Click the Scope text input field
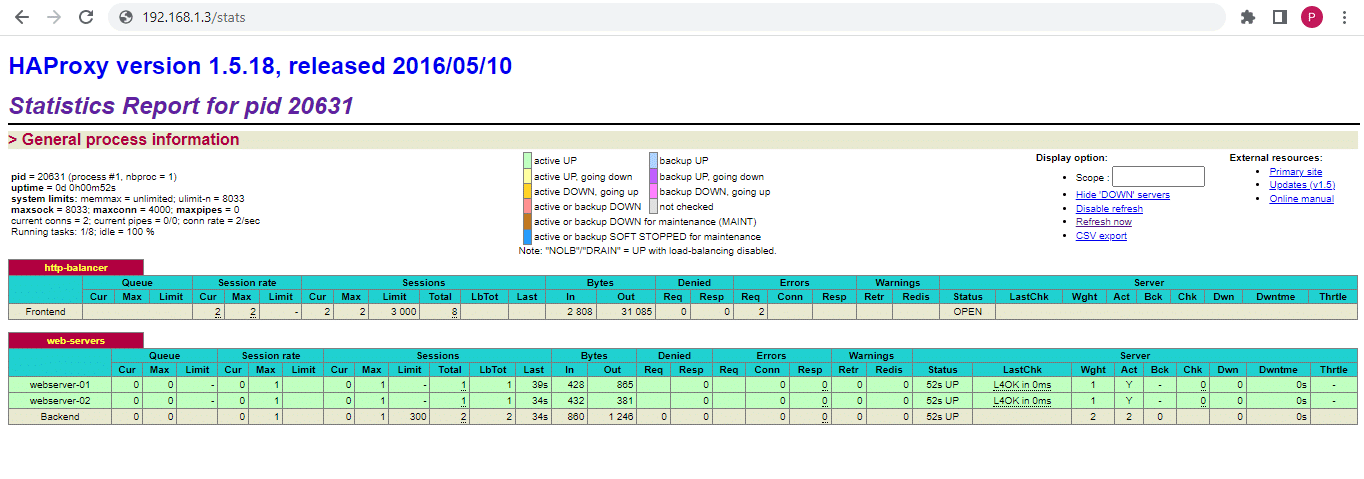The width and height of the screenshot is (1364, 479). coord(1158,177)
